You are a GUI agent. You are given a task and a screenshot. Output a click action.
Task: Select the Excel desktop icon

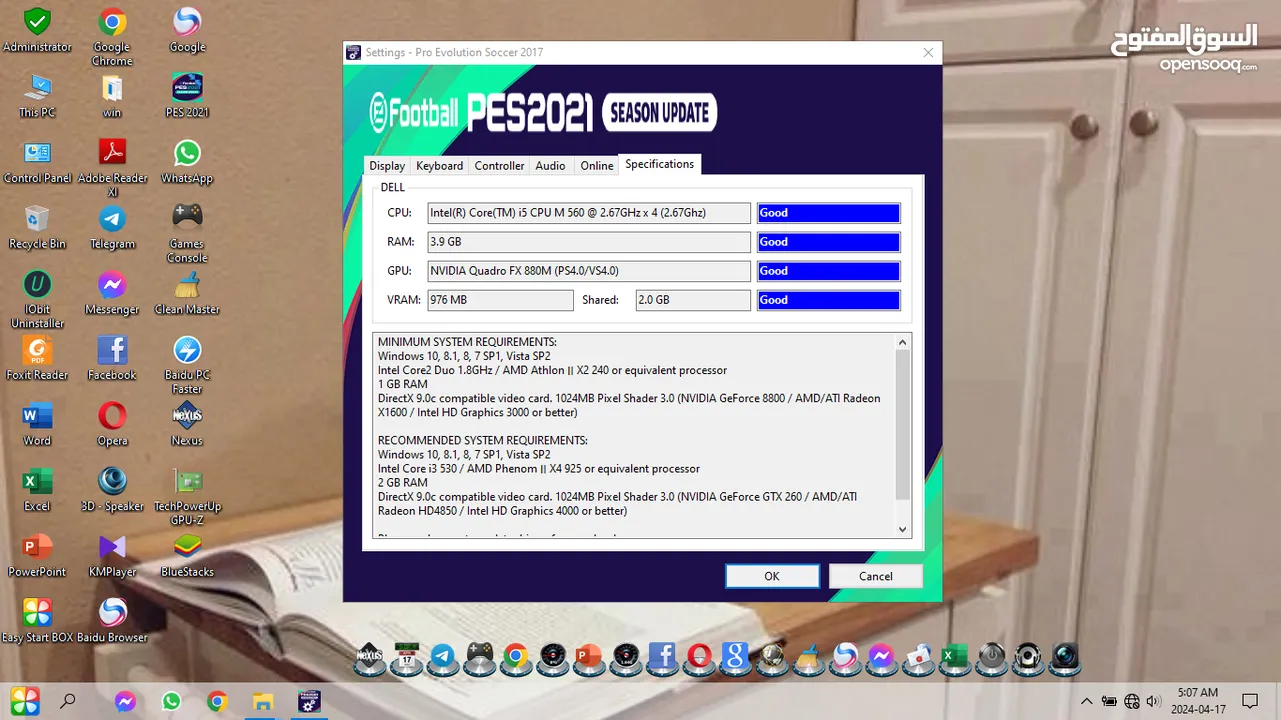pyautogui.click(x=37, y=490)
